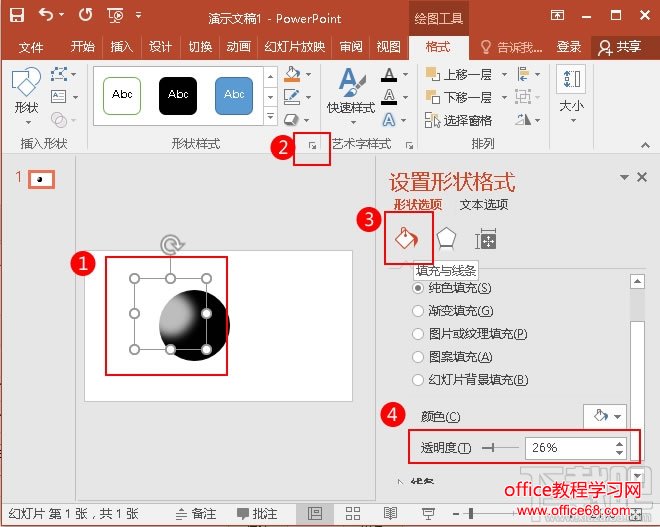Click the 透明度 transparency slider
This screenshot has width=660, height=527.
(x=500, y=448)
